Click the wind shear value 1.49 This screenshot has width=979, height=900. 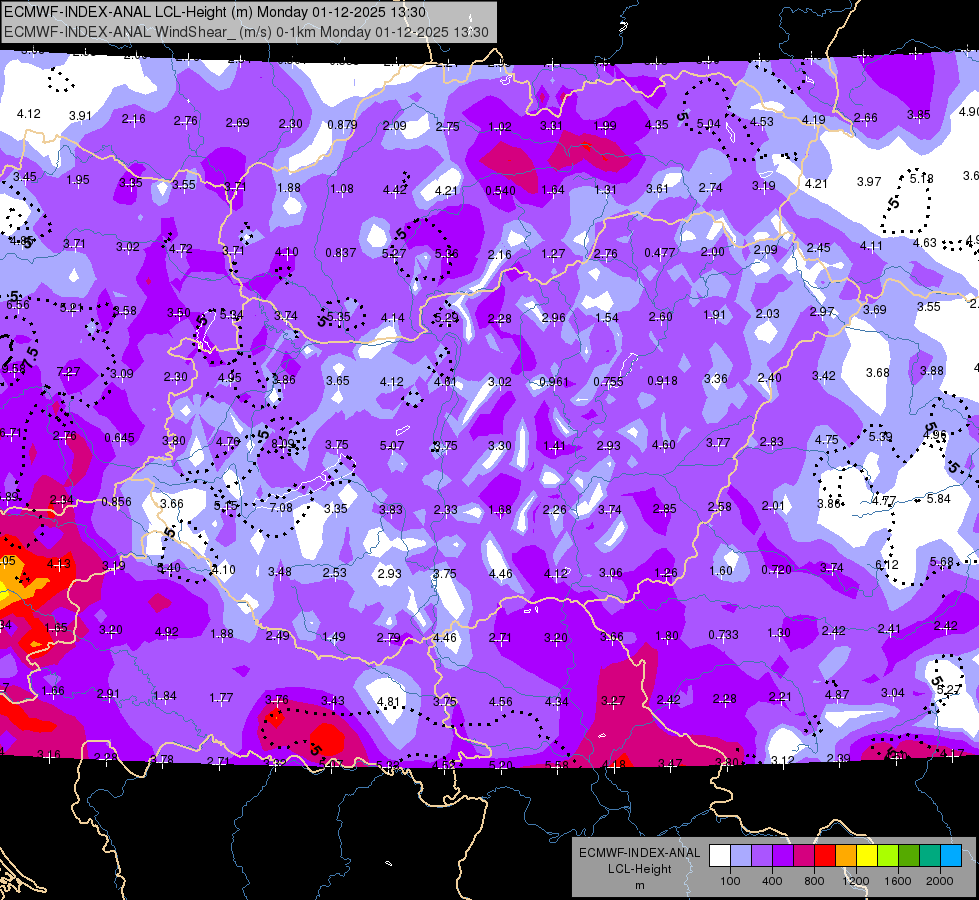333,637
